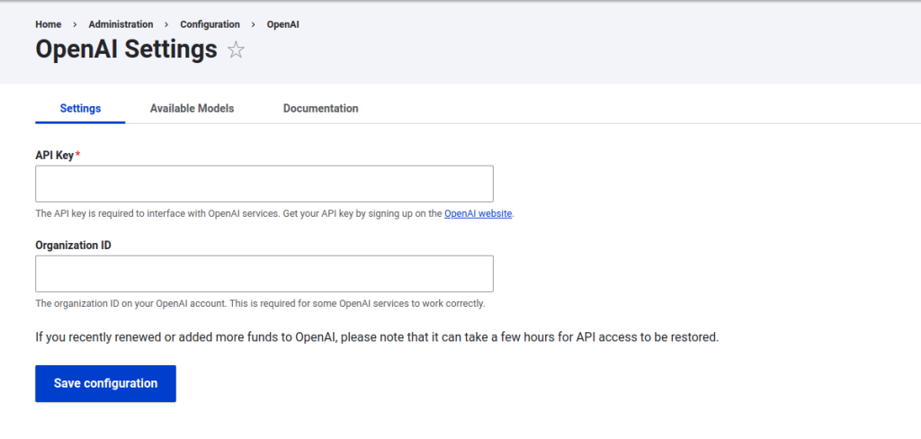Click the notice about renewed OpenAI funds
The width and height of the screenshot is (921, 439).
point(377,337)
